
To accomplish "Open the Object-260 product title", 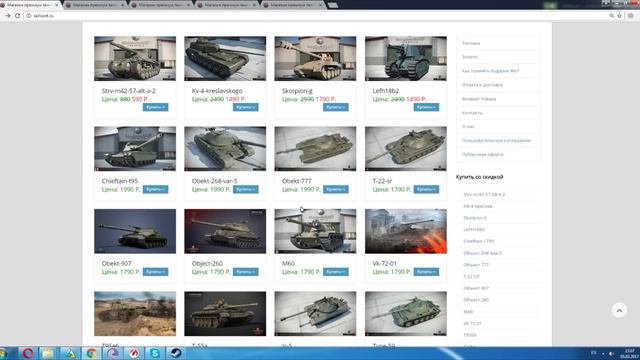I will 207,263.
